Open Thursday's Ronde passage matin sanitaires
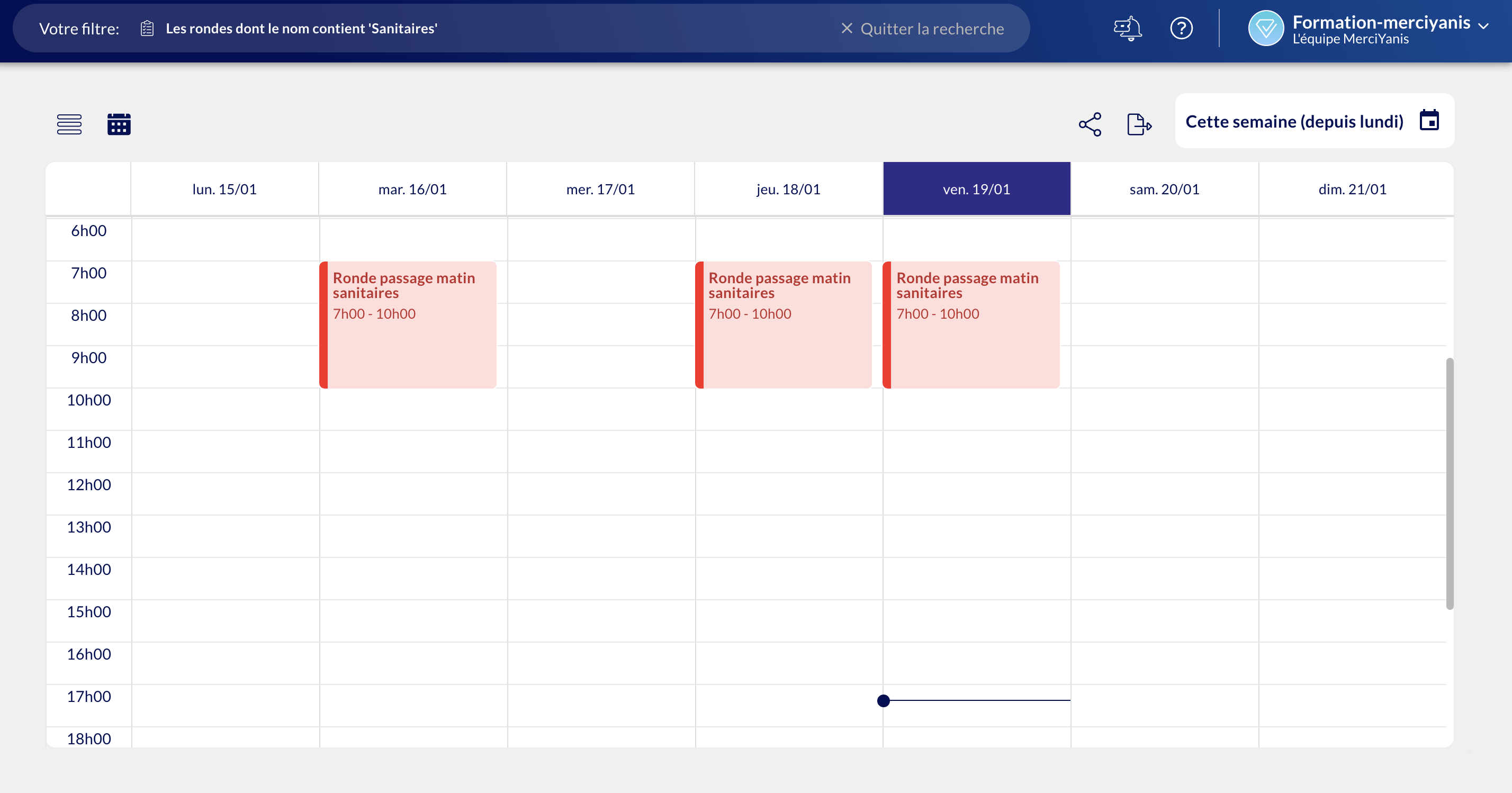This screenshot has width=1512, height=793. 784,325
